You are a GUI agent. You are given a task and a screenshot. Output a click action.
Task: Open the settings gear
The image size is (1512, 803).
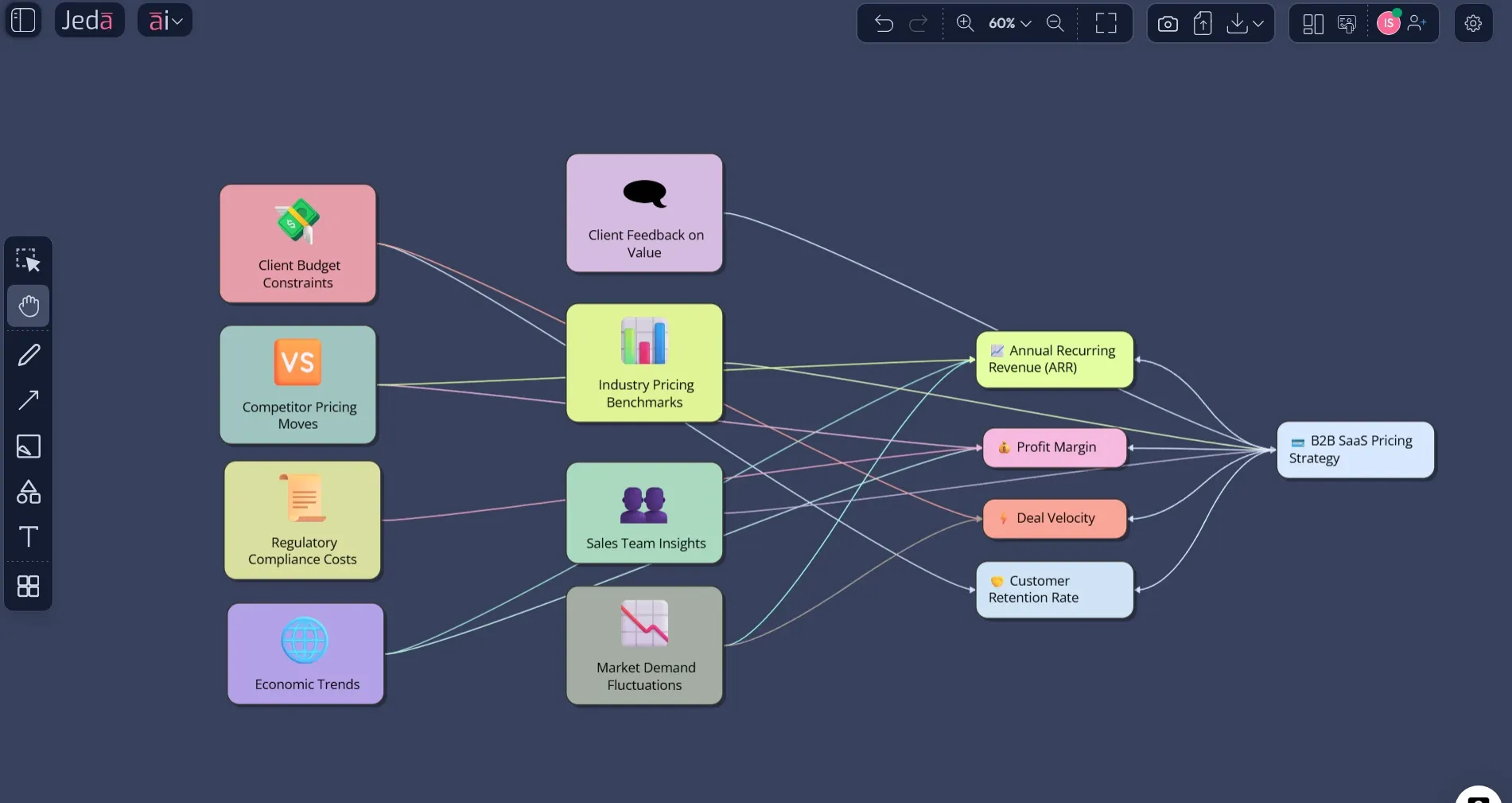[x=1473, y=22]
